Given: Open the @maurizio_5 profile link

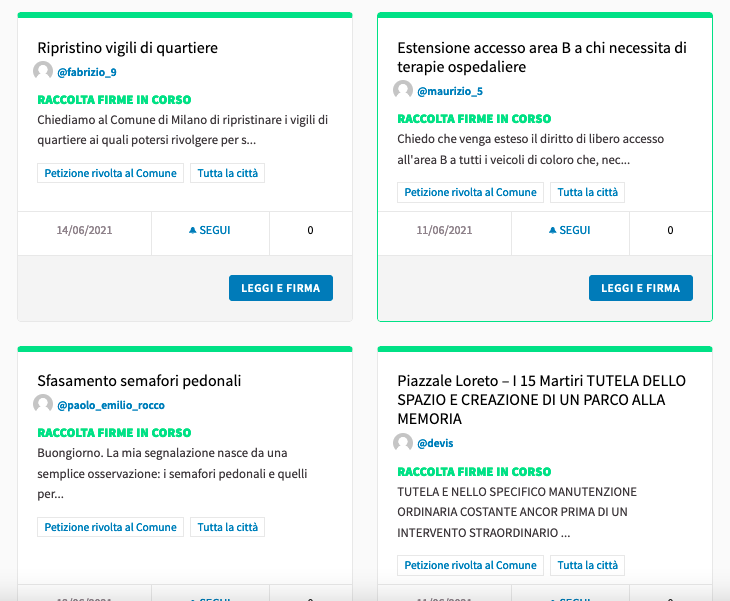Looking at the screenshot, I should [450, 91].
